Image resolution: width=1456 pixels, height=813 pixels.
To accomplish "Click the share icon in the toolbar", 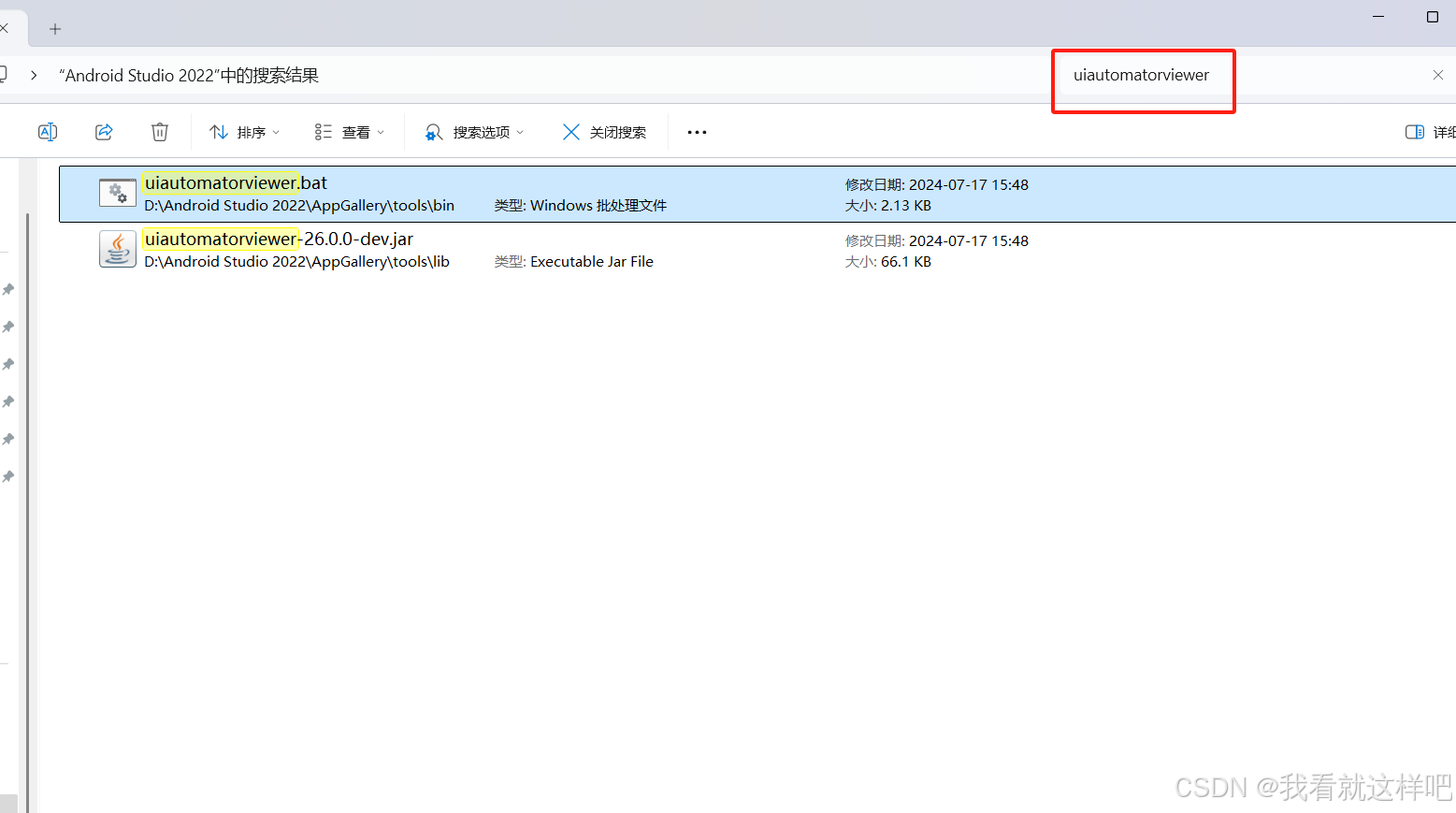I will pyautogui.click(x=103, y=132).
